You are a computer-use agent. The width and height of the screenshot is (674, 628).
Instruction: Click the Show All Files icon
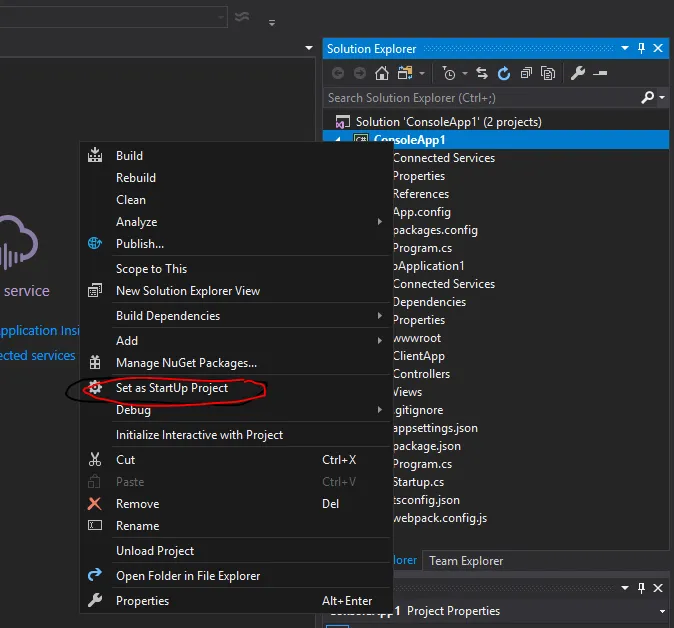(548, 73)
